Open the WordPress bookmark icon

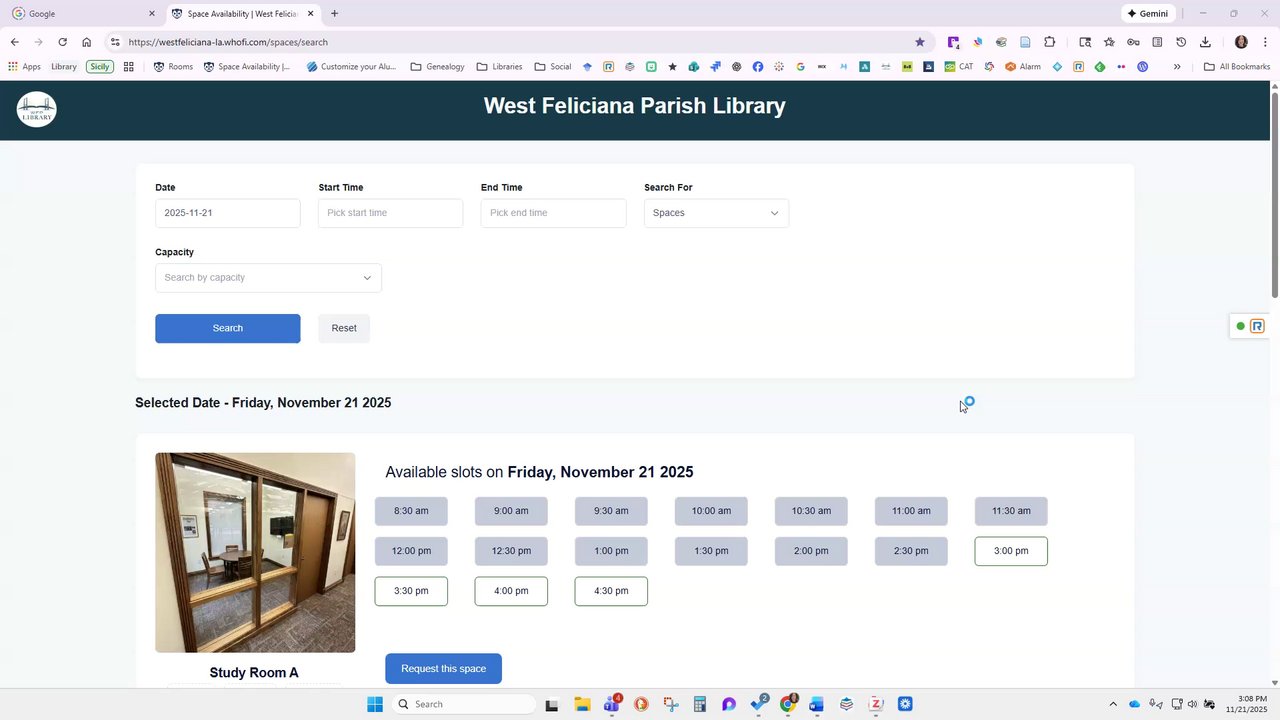point(1142,67)
